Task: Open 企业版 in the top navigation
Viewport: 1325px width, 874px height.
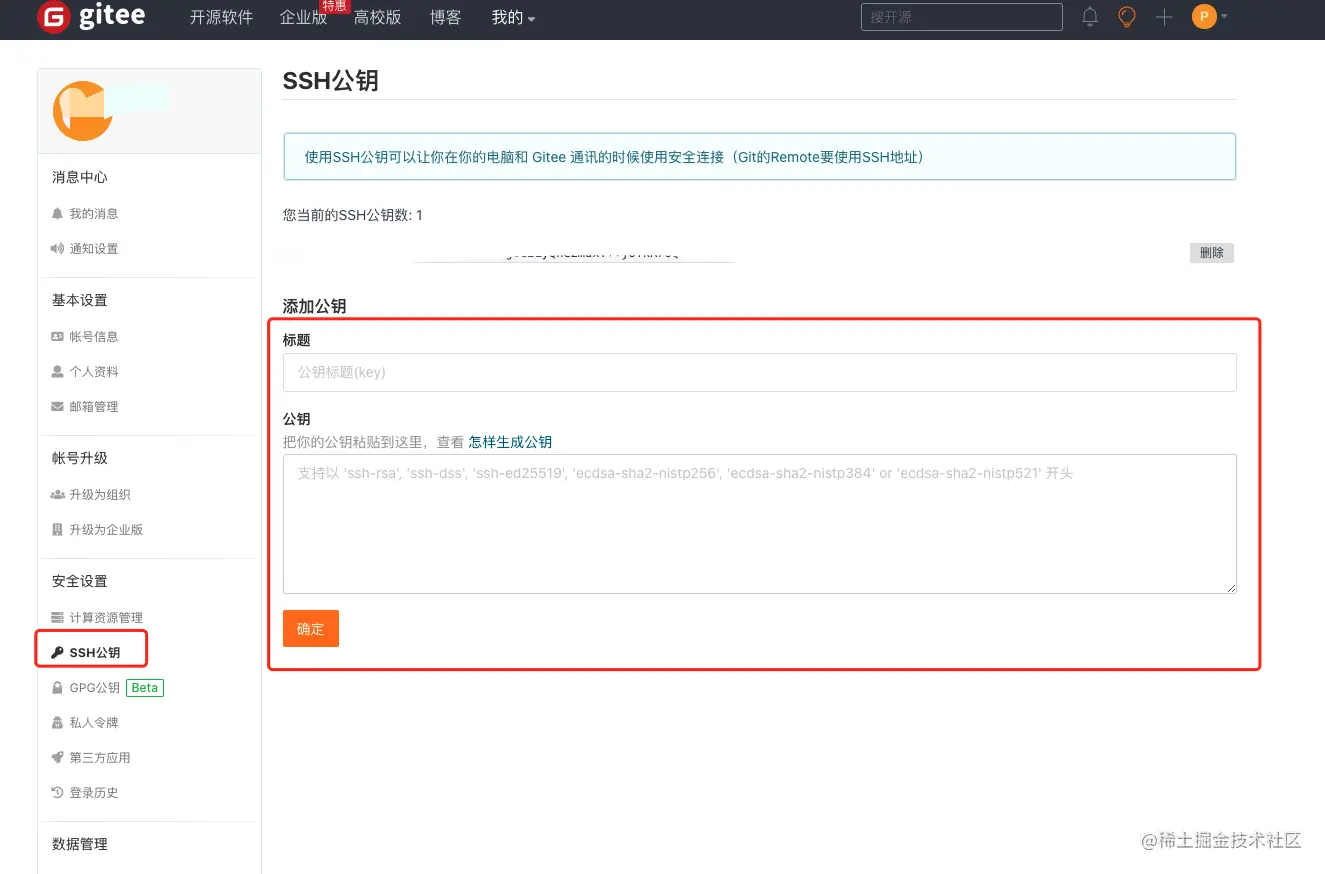Action: [x=303, y=18]
